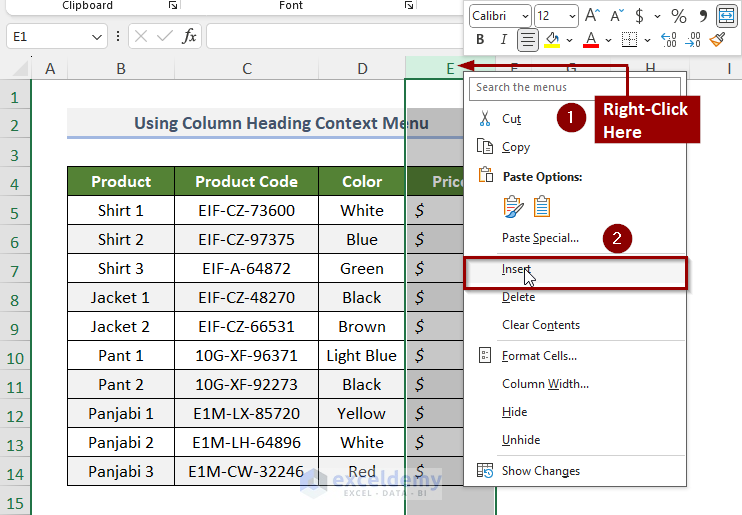Click the Increase Decimal icon
This screenshot has height=515, width=742.
[669, 40]
